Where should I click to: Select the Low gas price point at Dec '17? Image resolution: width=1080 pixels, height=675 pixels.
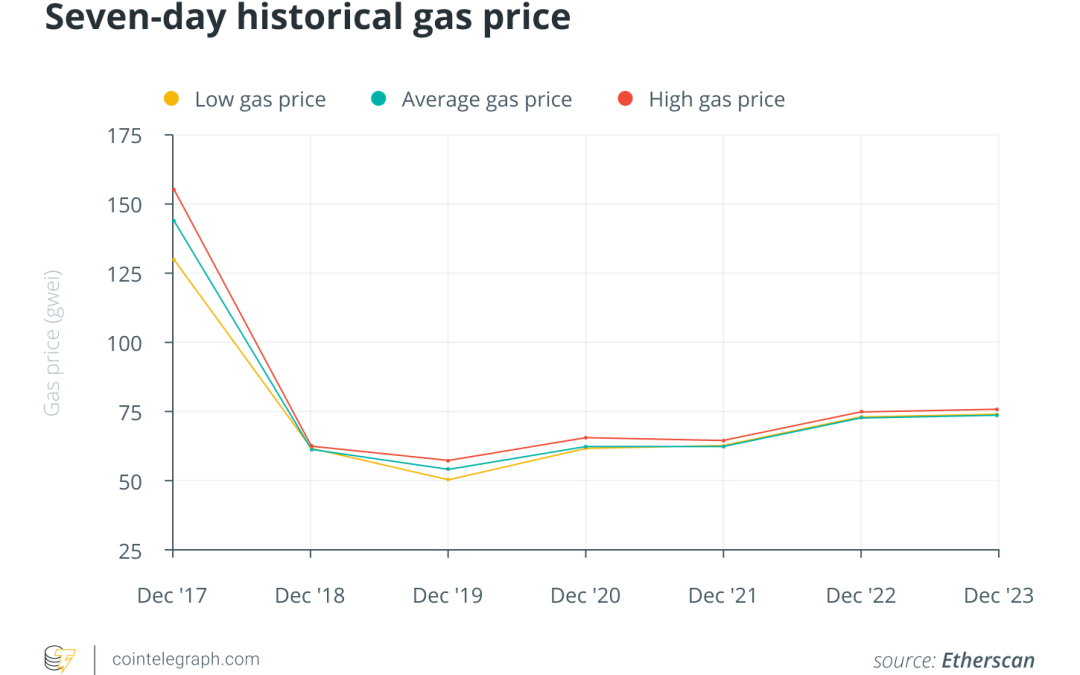tap(174, 260)
